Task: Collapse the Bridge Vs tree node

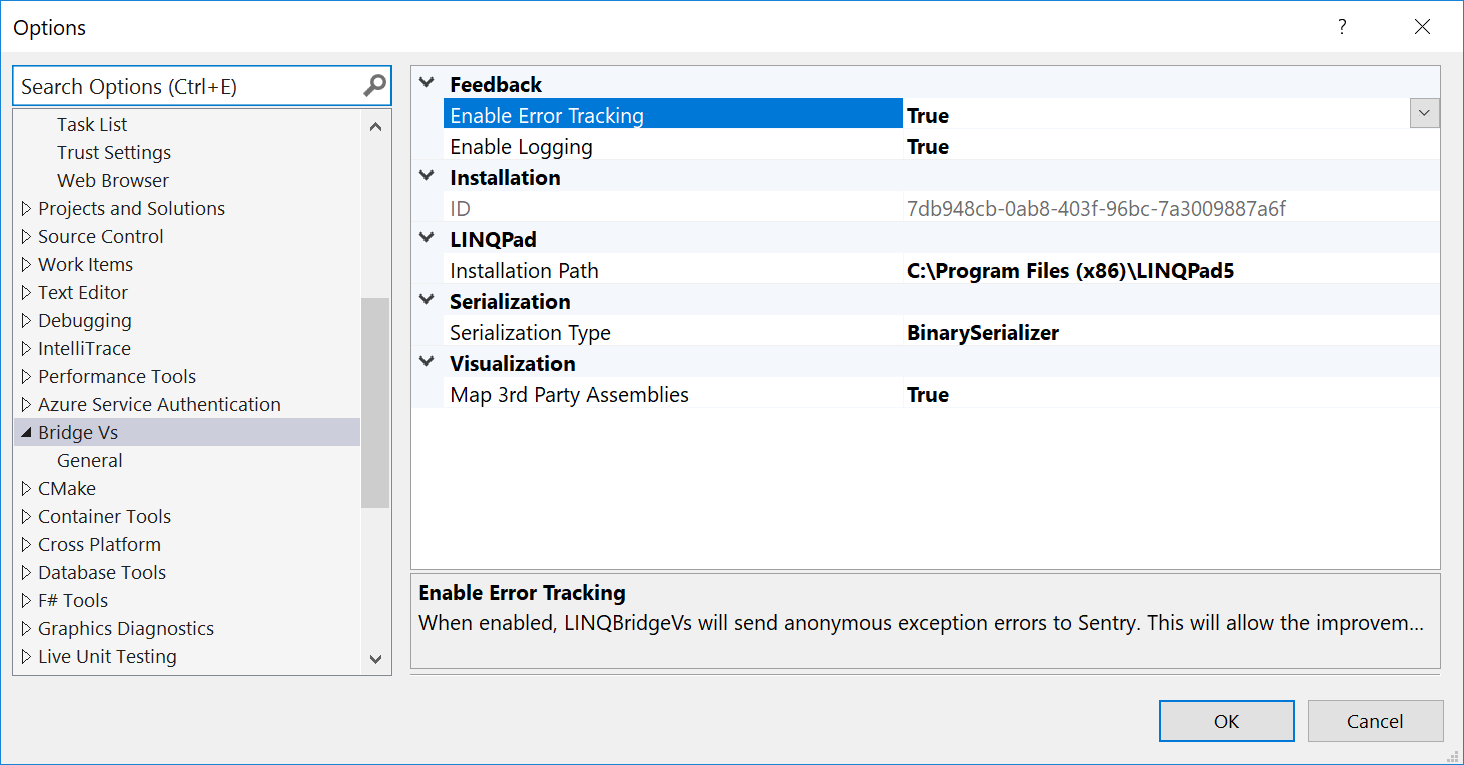Action: 26,433
